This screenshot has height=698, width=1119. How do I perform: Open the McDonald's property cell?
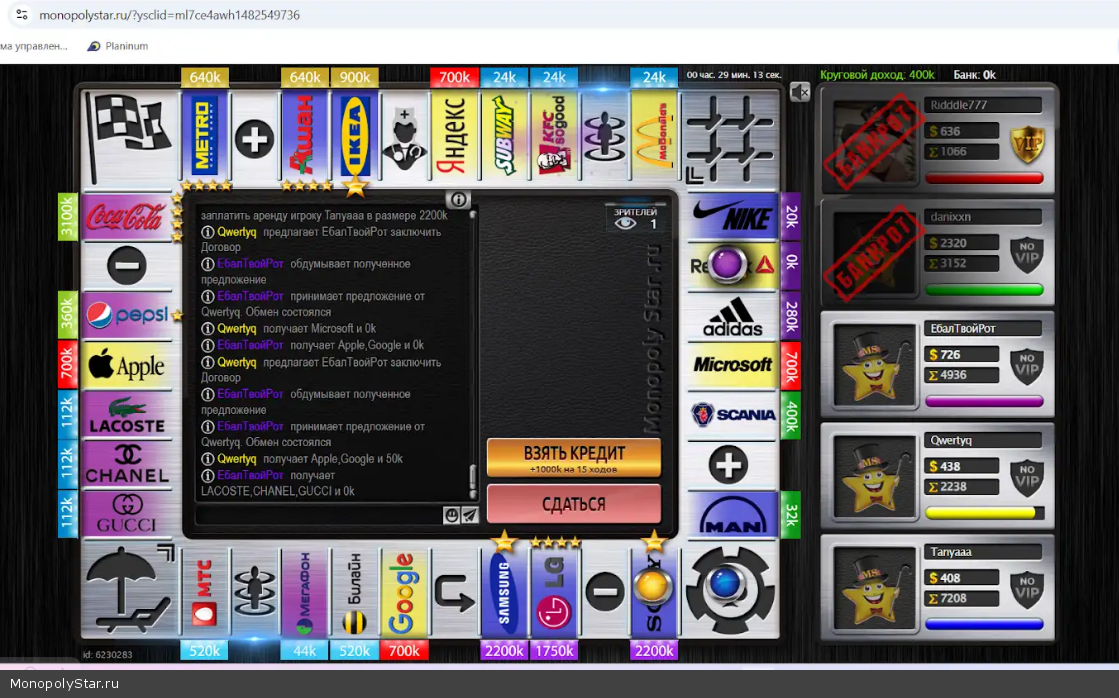click(654, 136)
